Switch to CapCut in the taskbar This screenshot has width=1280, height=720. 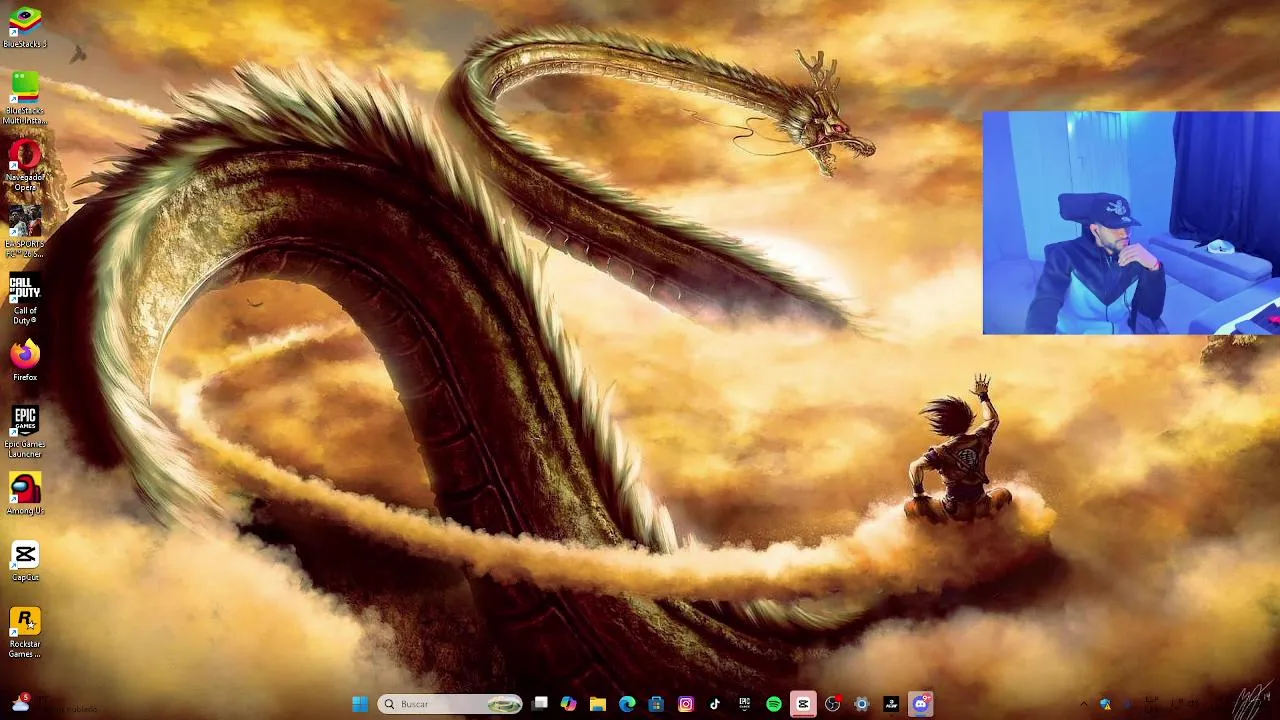tap(803, 704)
